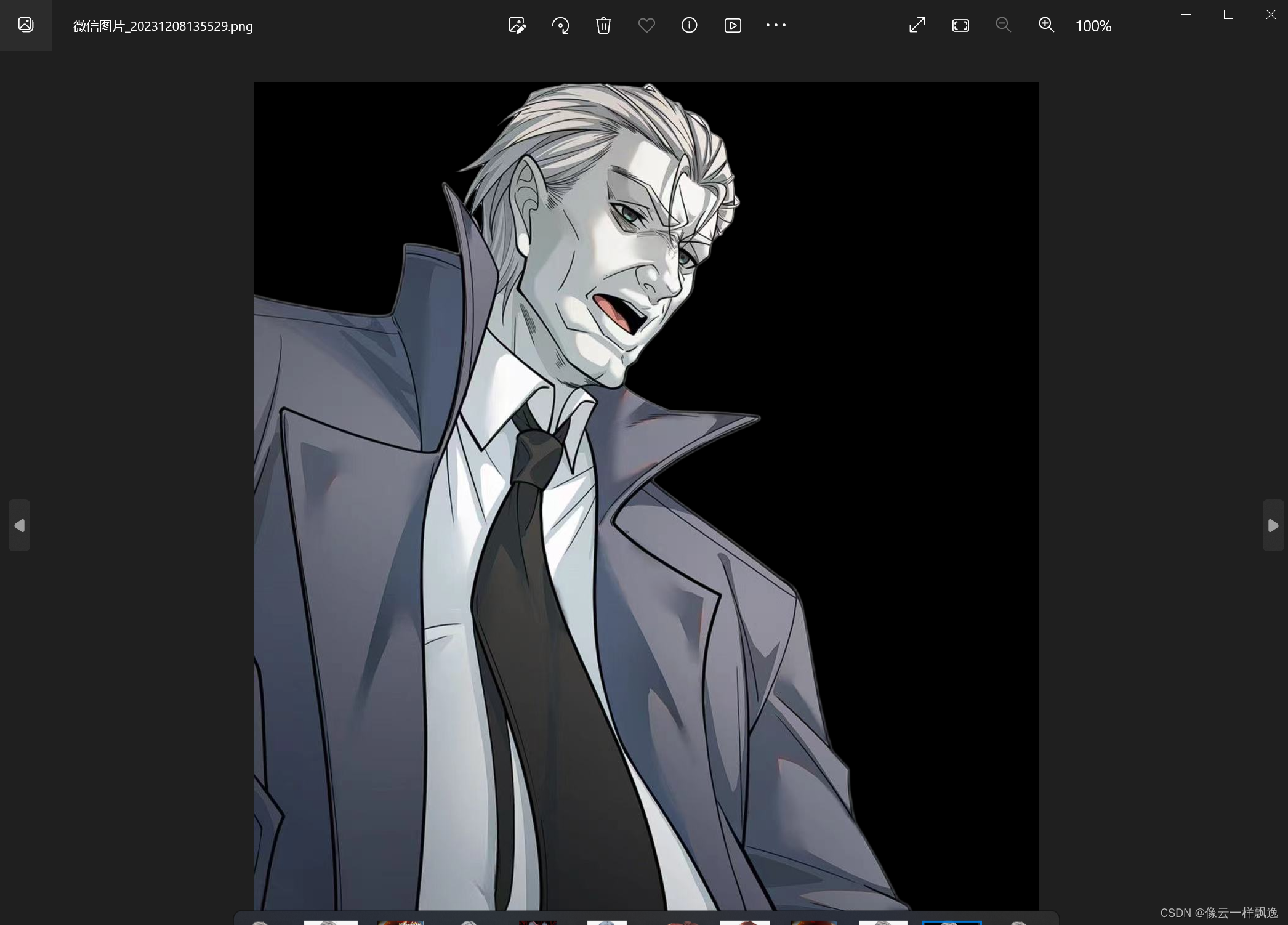Image resolution: width=1288 pixels, height=925 pixels.
Task: Fit image to window
Action: click(960, 25)
